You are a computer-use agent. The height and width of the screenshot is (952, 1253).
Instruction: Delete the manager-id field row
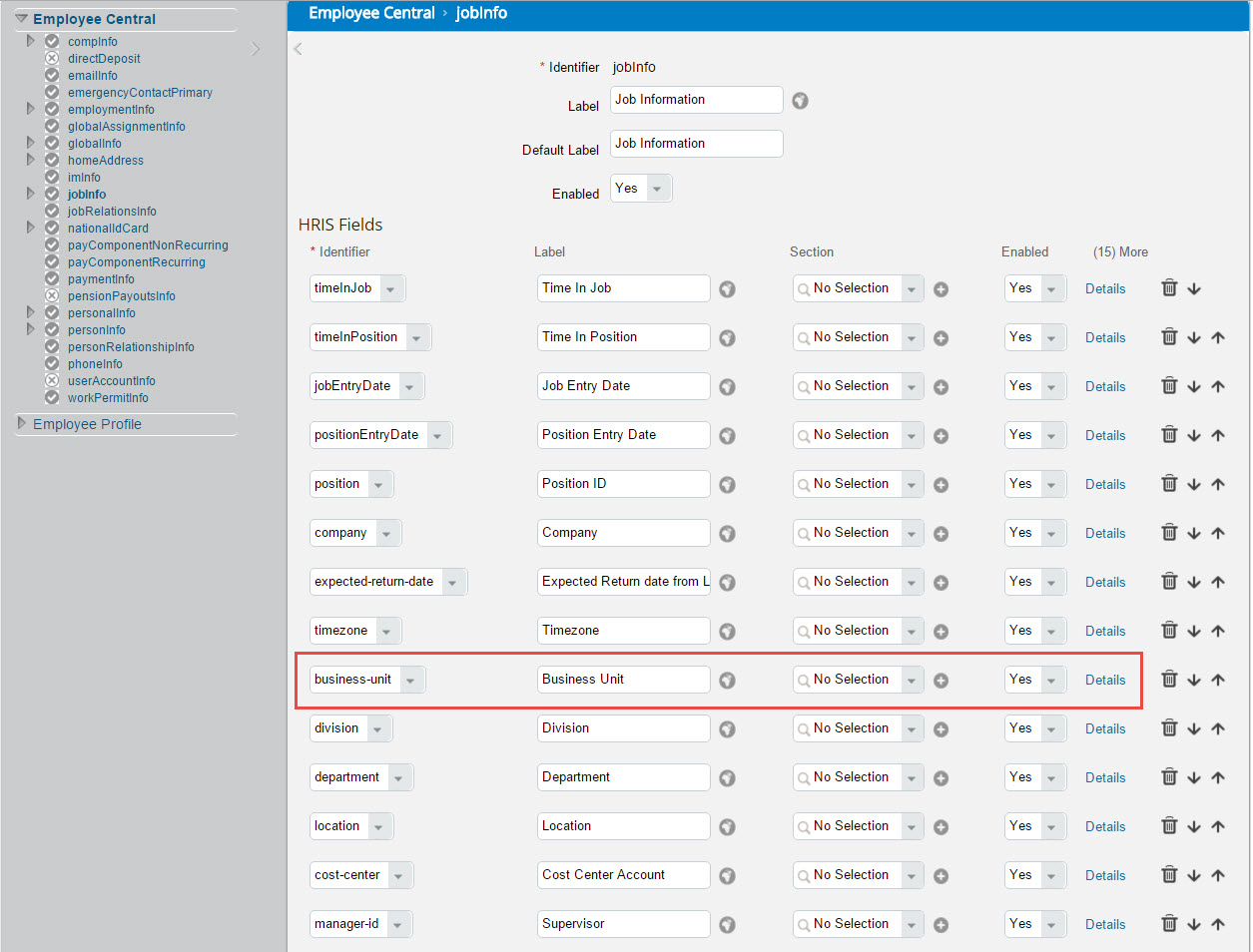[1169, 924]
